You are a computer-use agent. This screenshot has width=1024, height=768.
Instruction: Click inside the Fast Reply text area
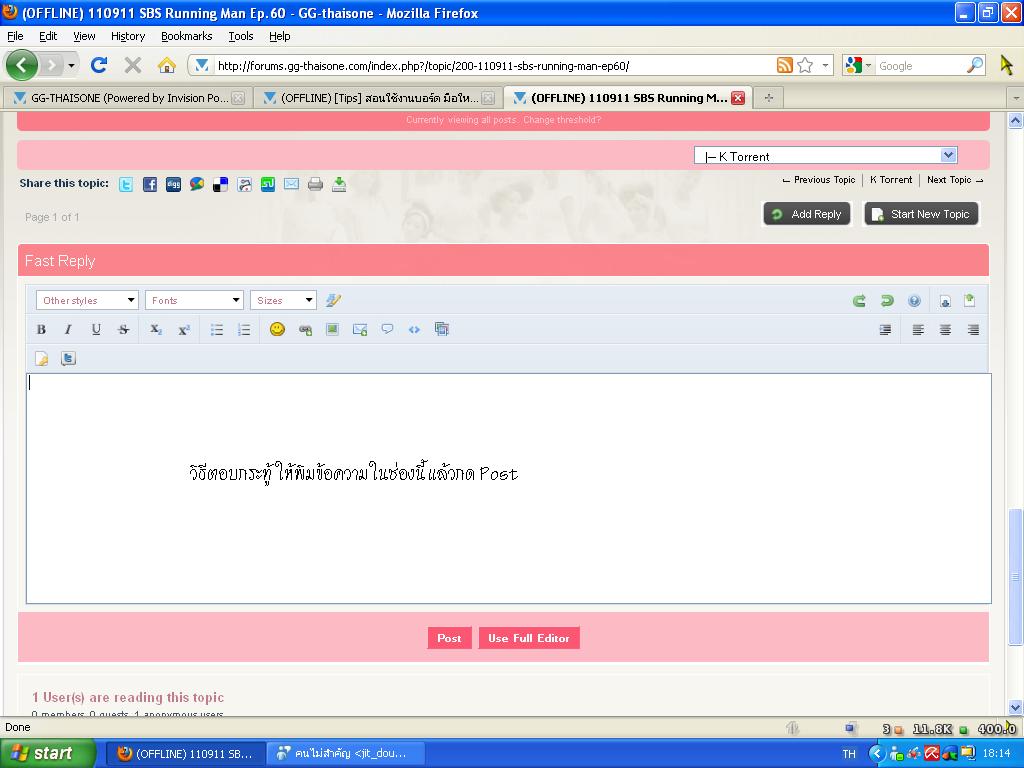pos(509,488)
